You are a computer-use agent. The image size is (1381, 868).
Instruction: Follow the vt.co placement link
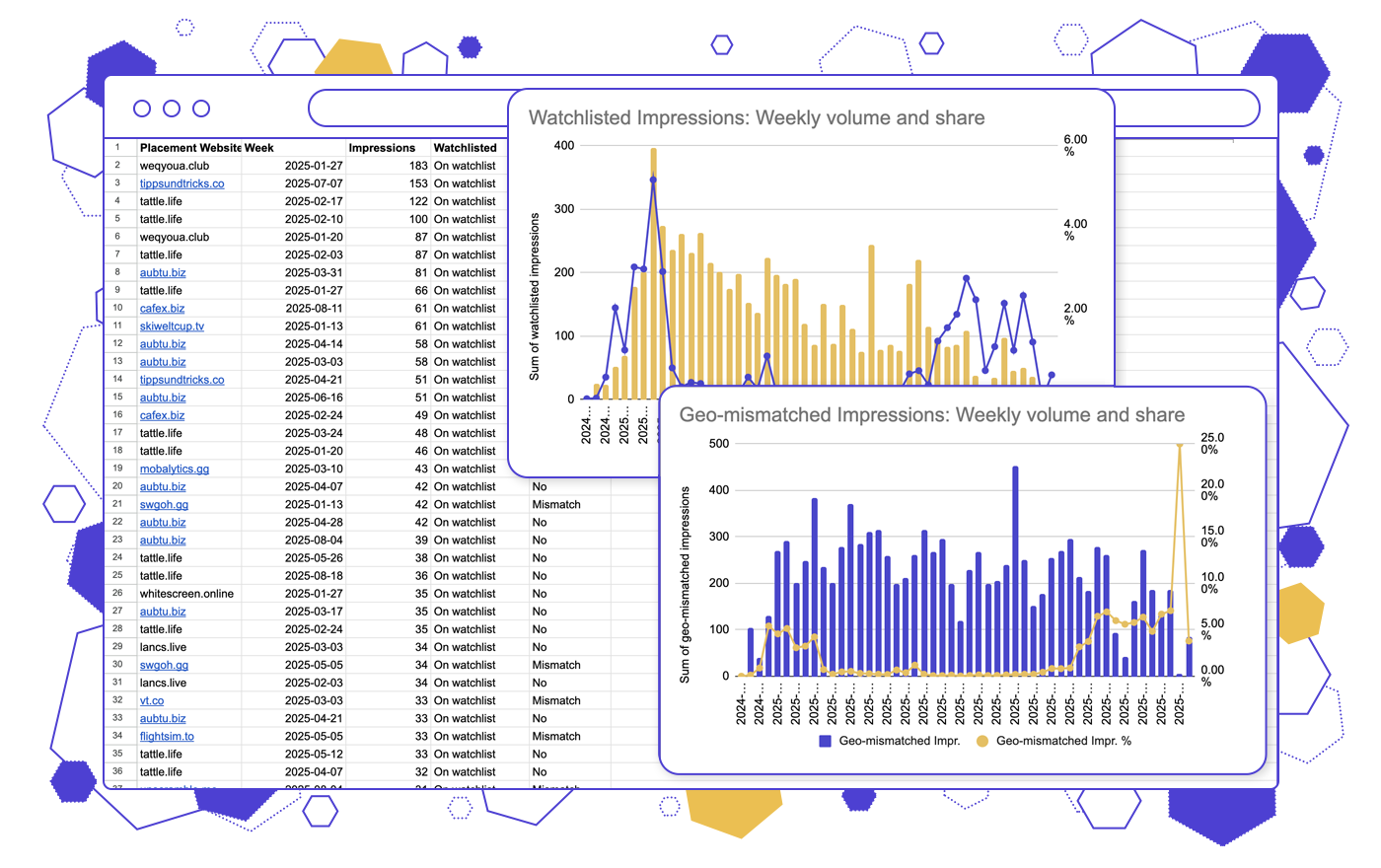pyautogui.click(x=152, y=701)
